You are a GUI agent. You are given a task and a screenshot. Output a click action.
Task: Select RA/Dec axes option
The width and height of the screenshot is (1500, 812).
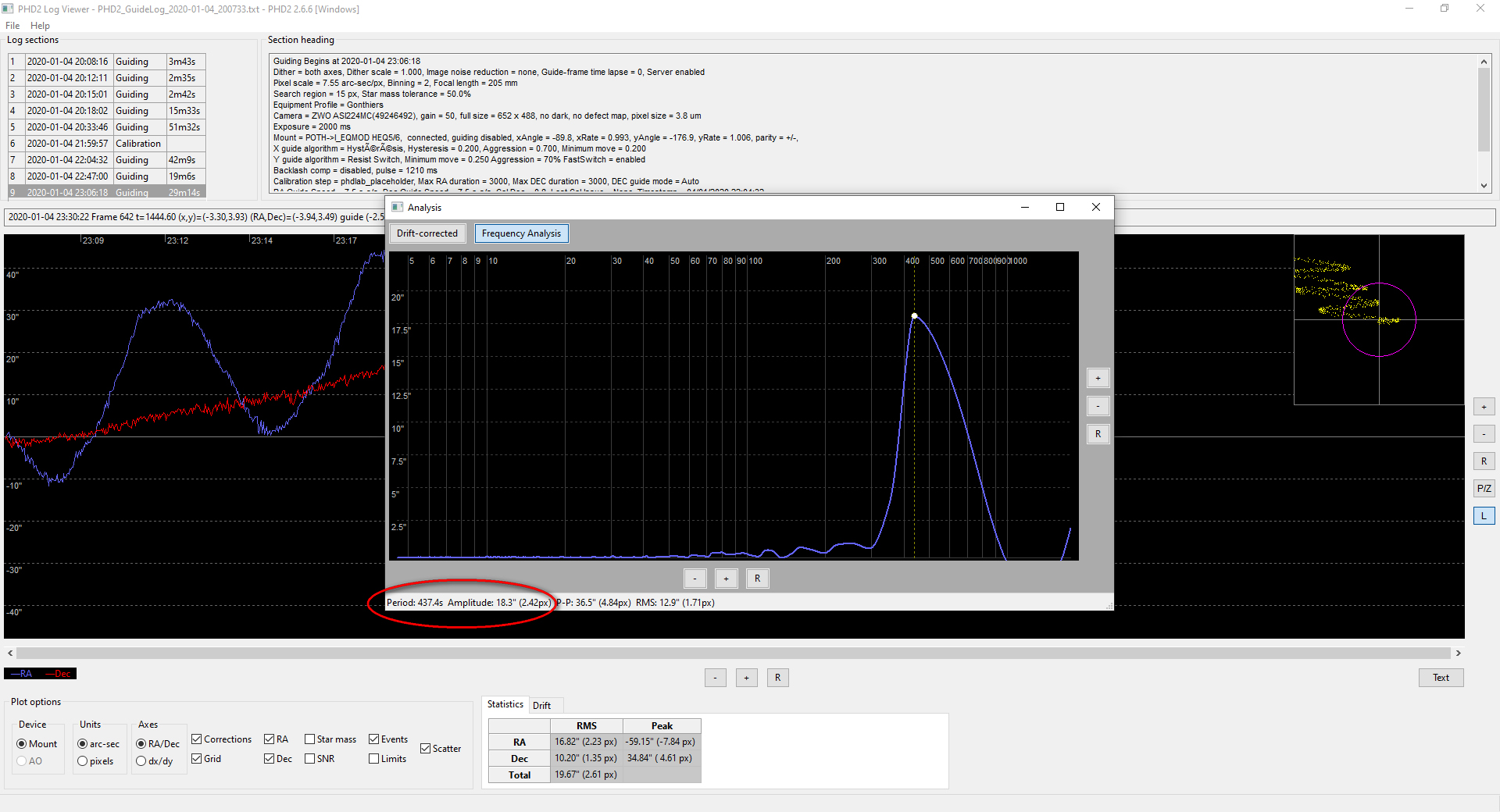point(158,744)
